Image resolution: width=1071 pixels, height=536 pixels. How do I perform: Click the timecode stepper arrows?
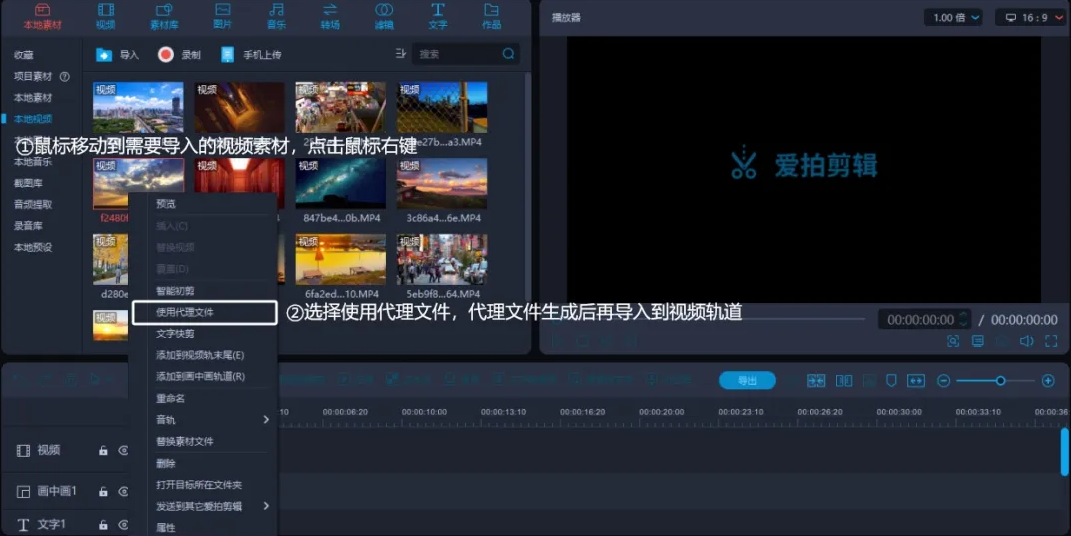[x=963, y=319]
